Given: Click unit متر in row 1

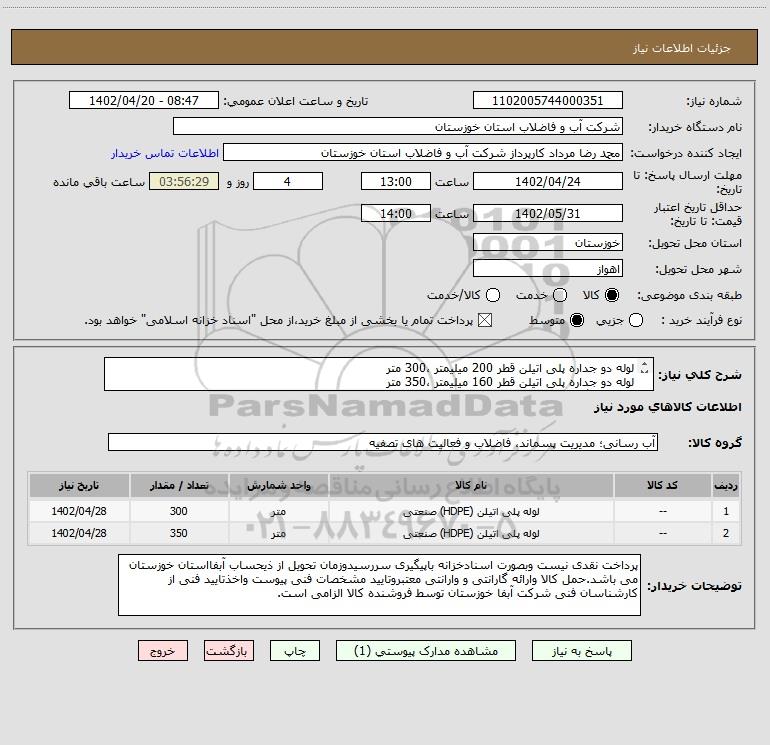Looking at the screenshot, I should click(278, 512).
